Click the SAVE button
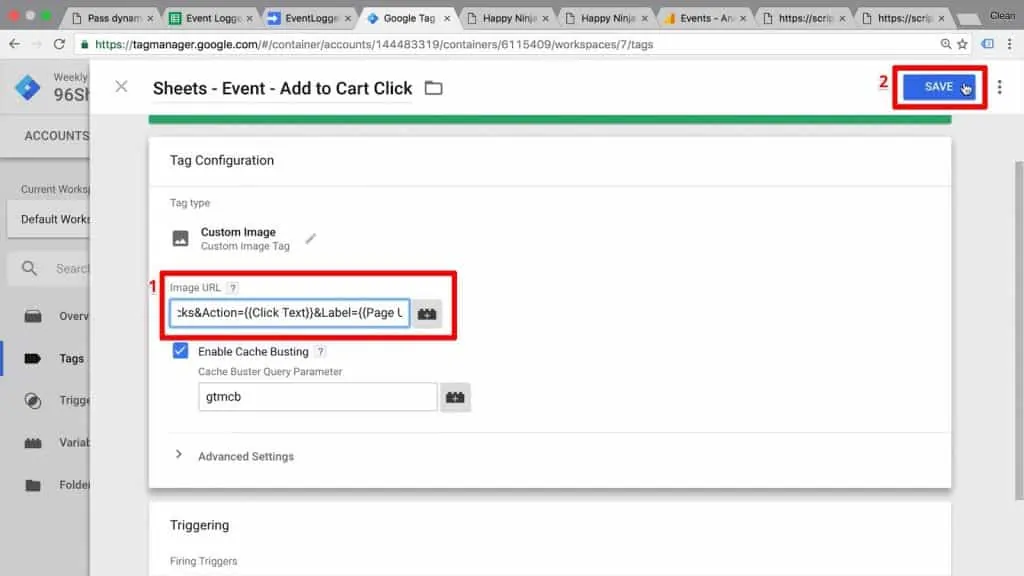Screen dimensions: 1024x576 point(937,87)
